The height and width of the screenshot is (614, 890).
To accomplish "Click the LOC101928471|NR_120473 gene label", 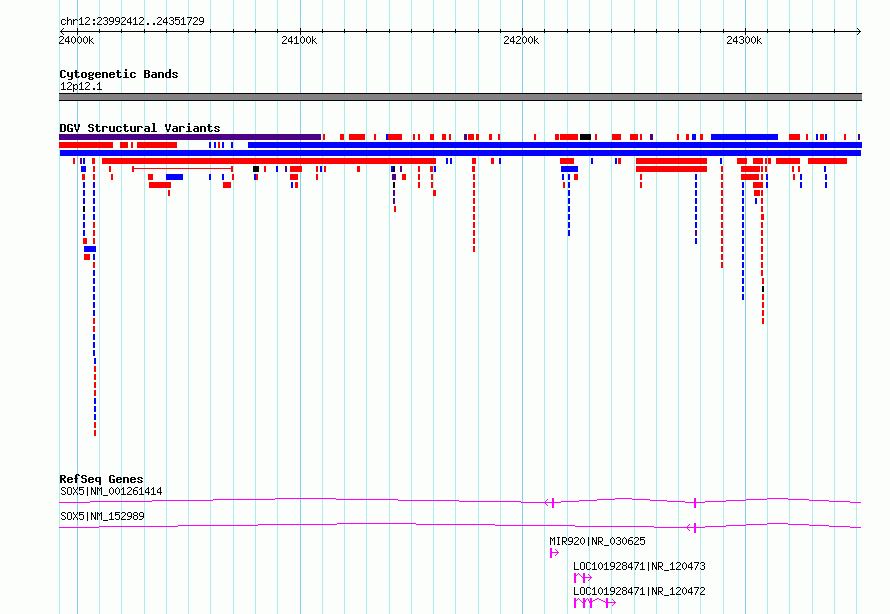I will coord(639,566).
